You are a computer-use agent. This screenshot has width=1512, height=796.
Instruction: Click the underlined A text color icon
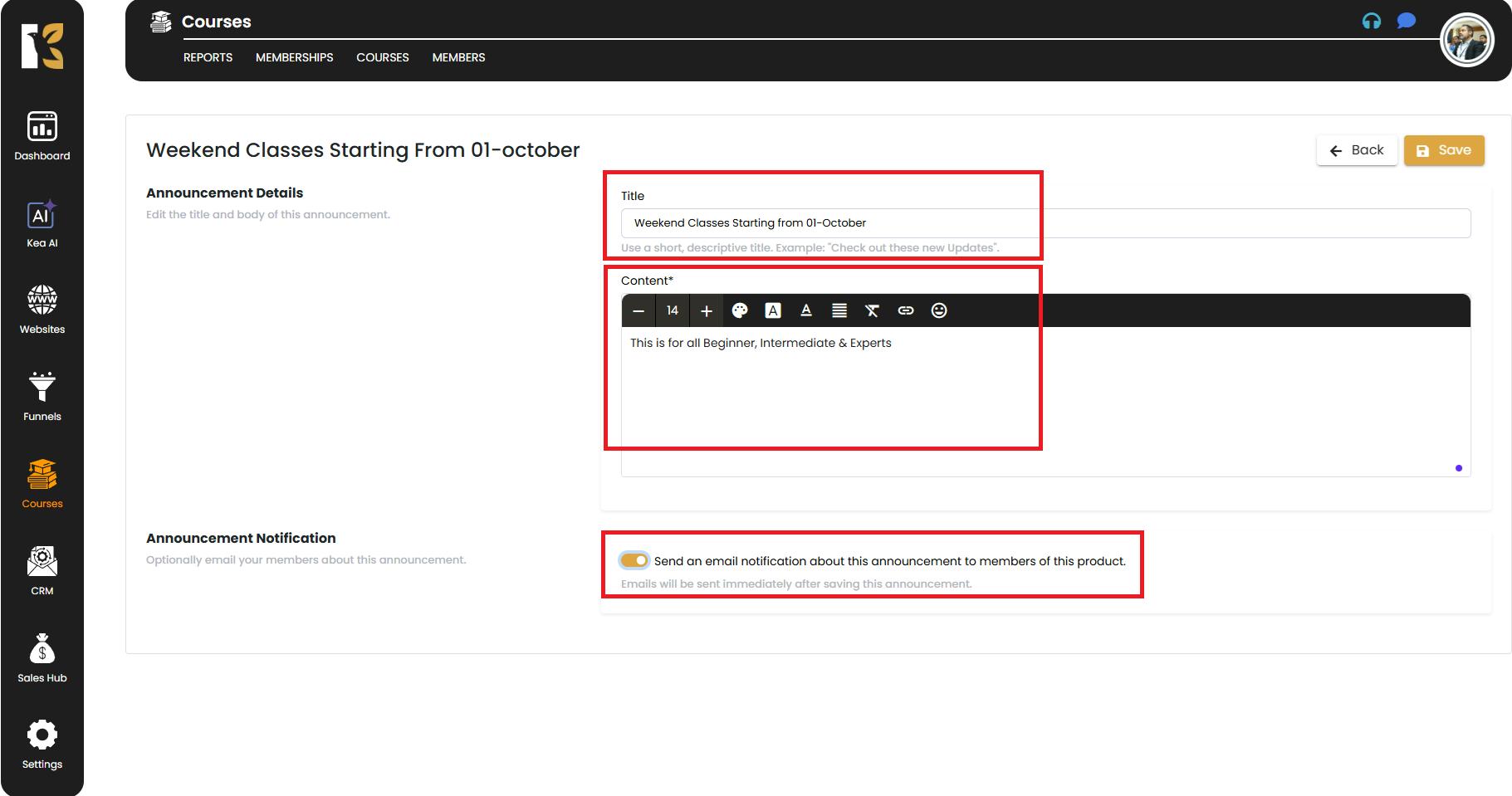[x=805, y=310]
